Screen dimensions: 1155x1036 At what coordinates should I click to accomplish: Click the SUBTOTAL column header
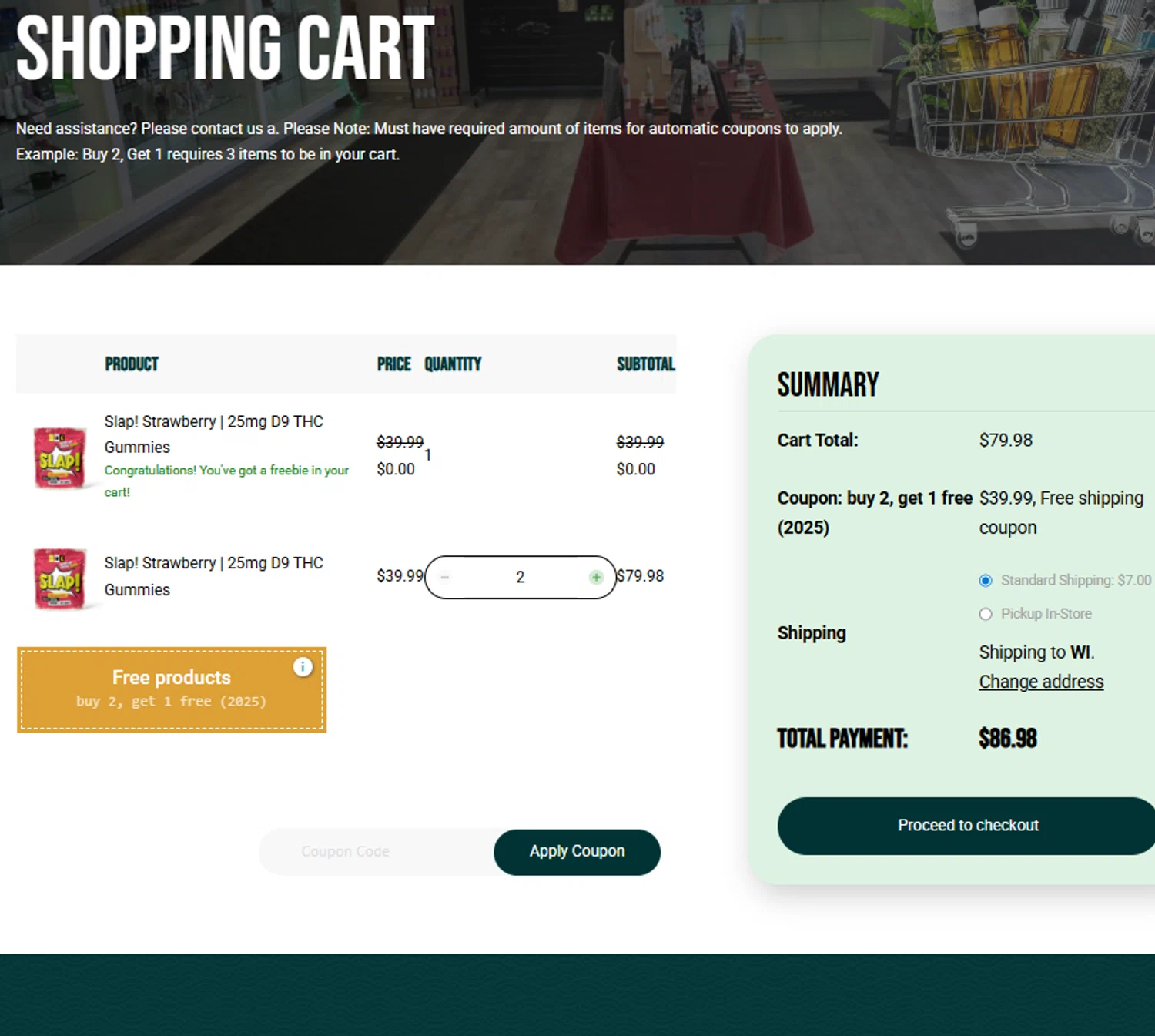pos(645,364)
